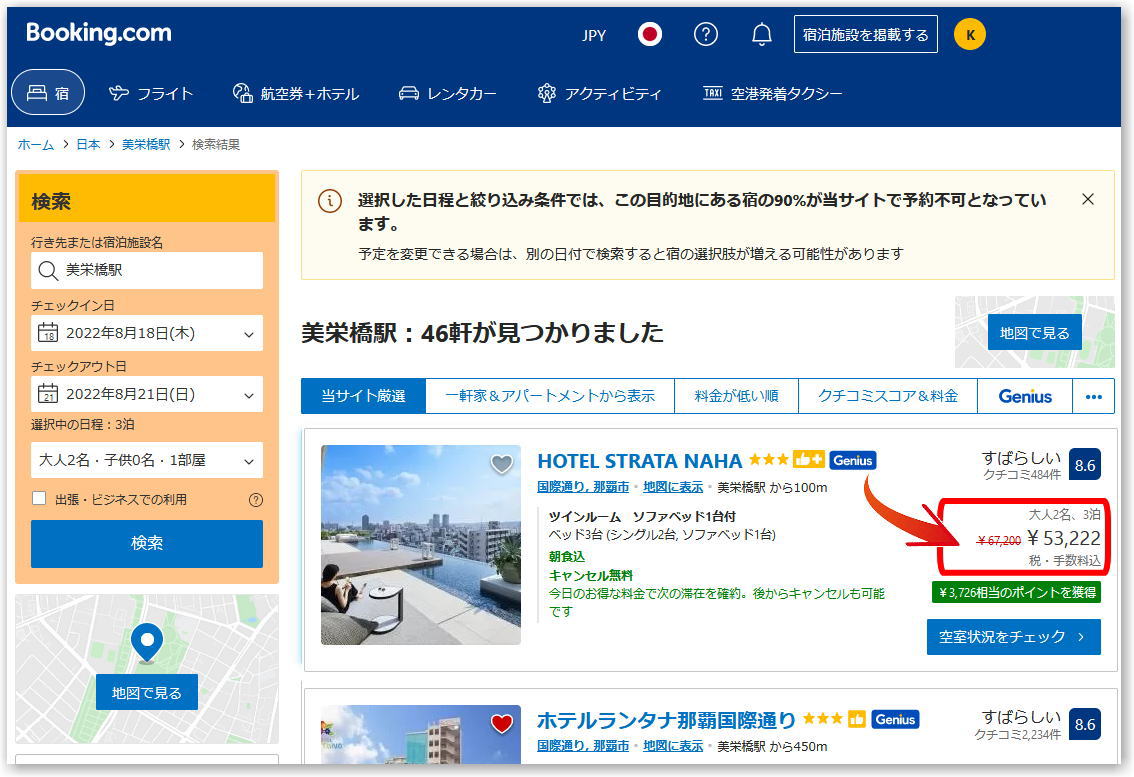Screen dimensions: 1134x777
Task: Click the check-out calendar icon
Action: 48,394
